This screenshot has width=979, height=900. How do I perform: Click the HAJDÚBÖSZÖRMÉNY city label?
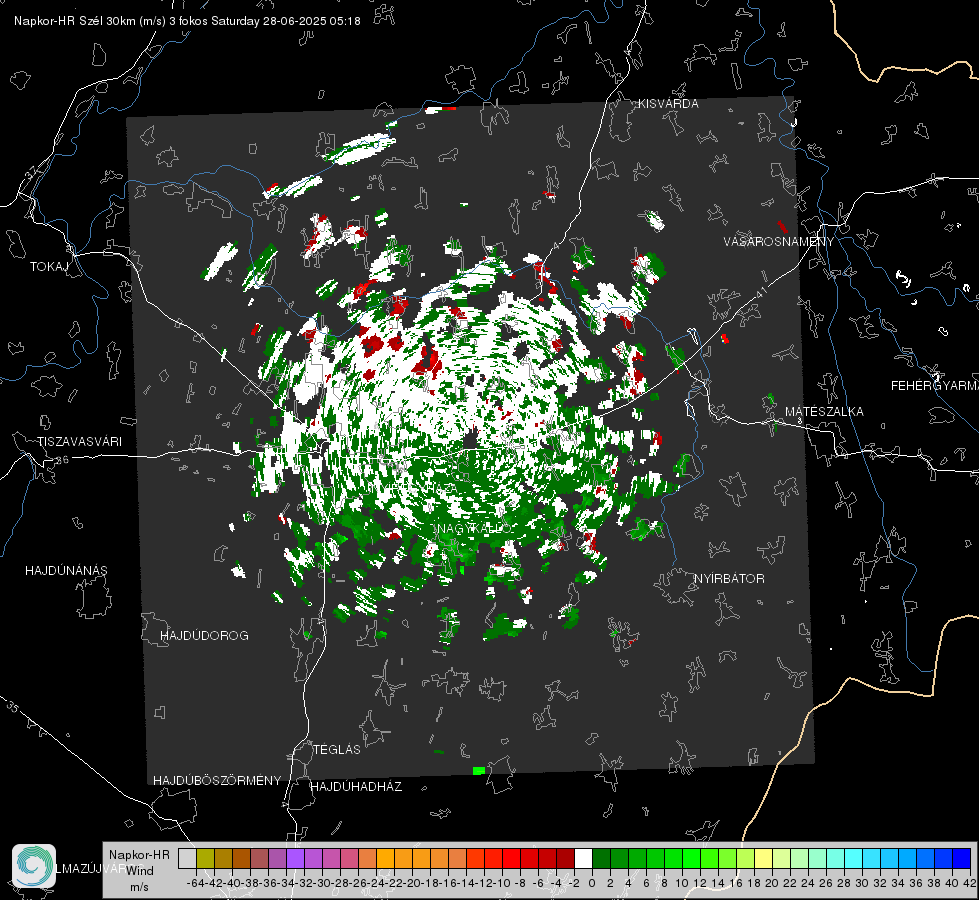[217, 781]
